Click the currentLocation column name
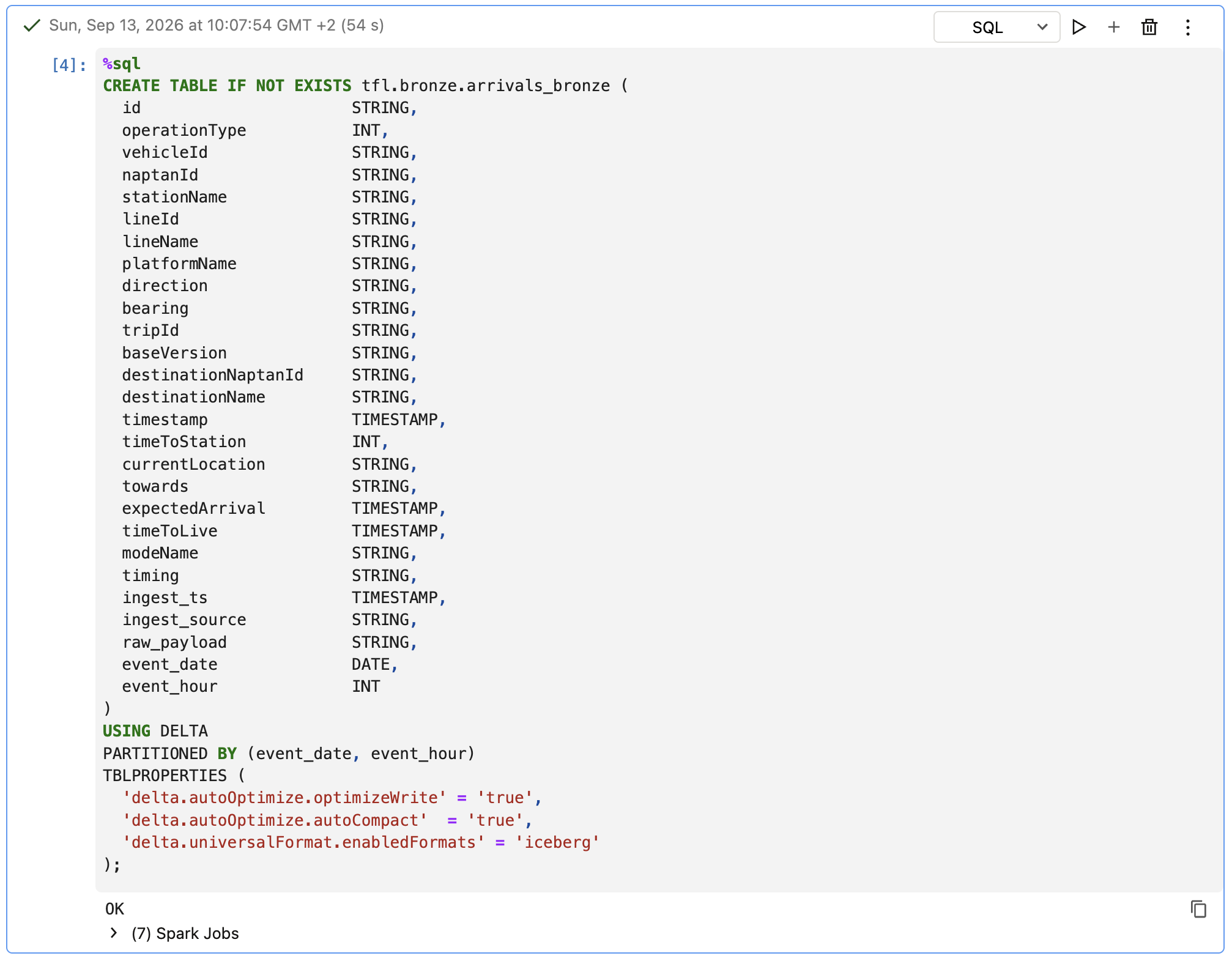 (194, 464)
